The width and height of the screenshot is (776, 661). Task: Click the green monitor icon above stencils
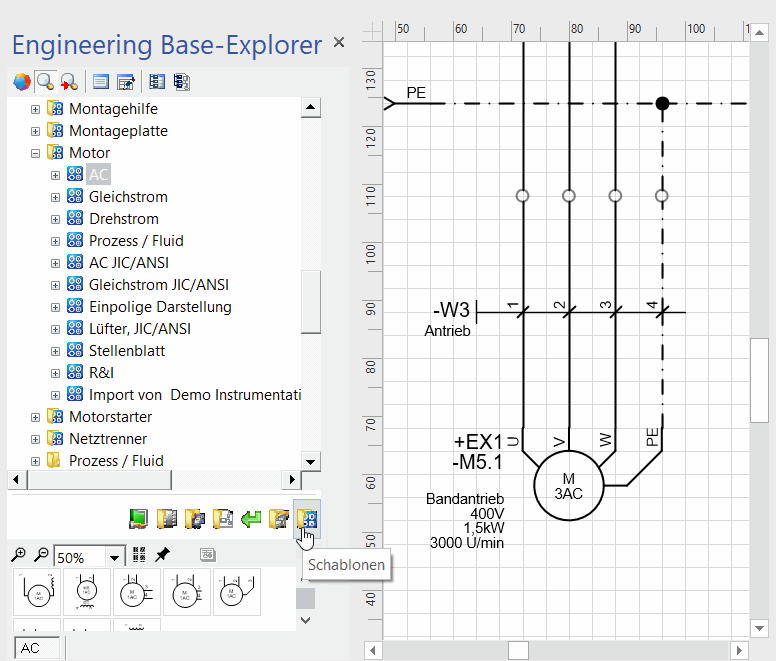(x=140, y=519)
